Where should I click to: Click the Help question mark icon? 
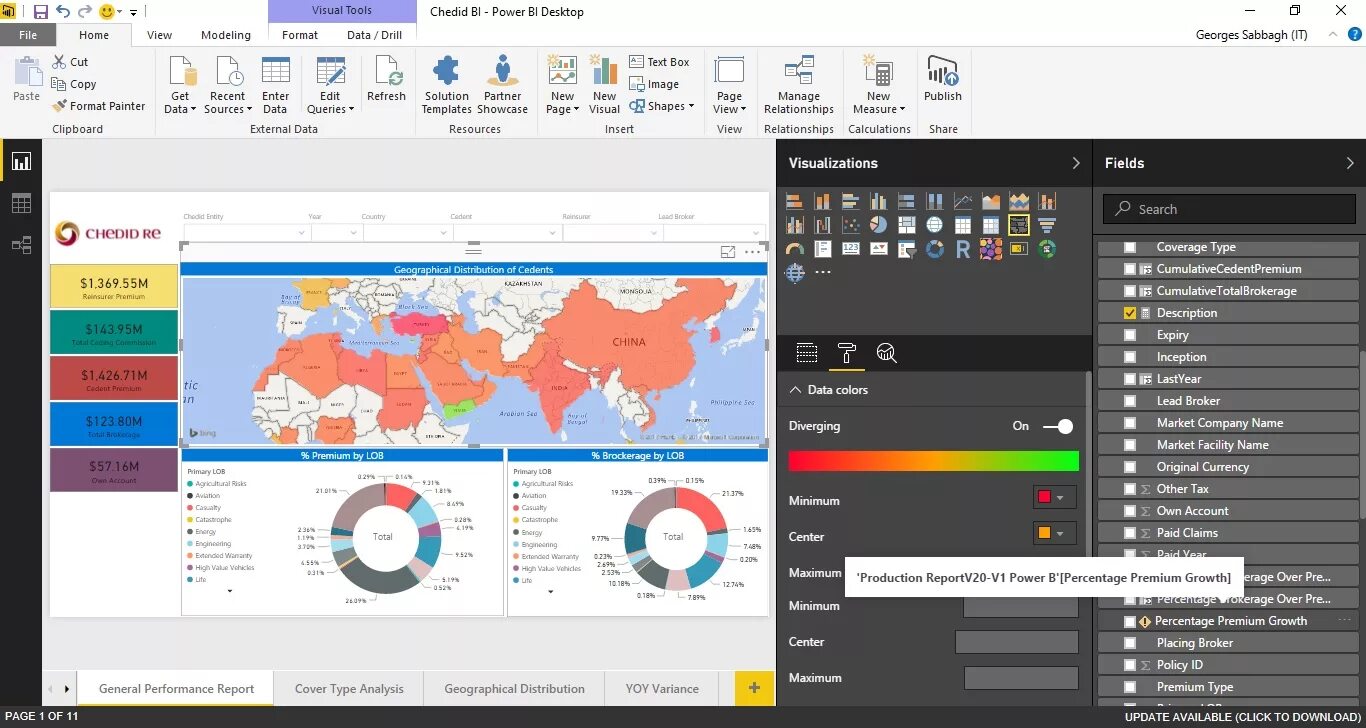coord(1355,34)
